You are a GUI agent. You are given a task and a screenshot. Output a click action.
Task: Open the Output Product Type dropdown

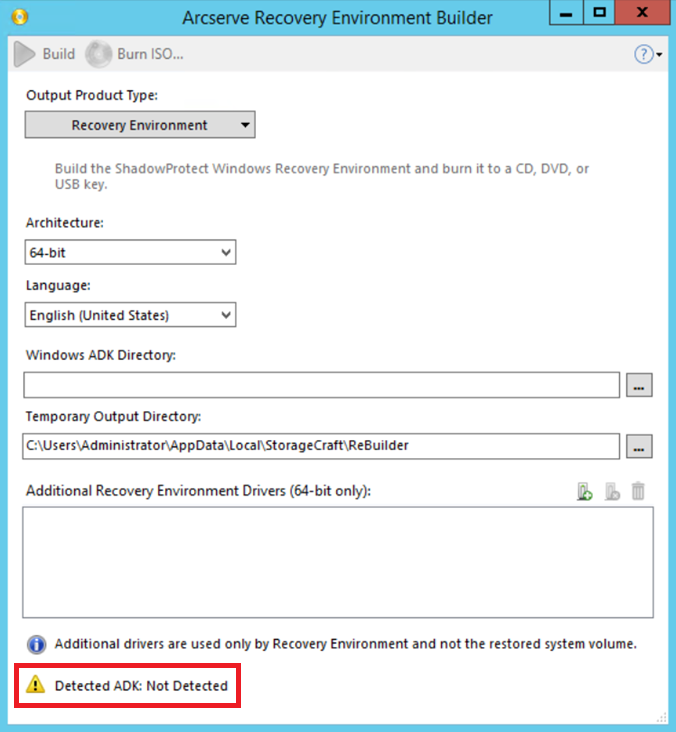[140, 125]
